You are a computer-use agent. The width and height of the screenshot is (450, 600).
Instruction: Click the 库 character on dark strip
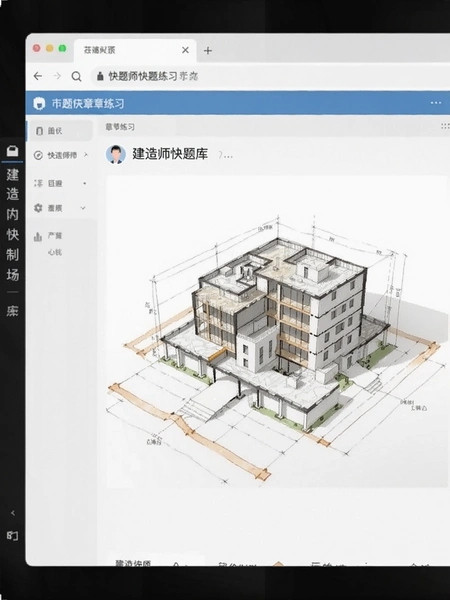tap(13, 311)
